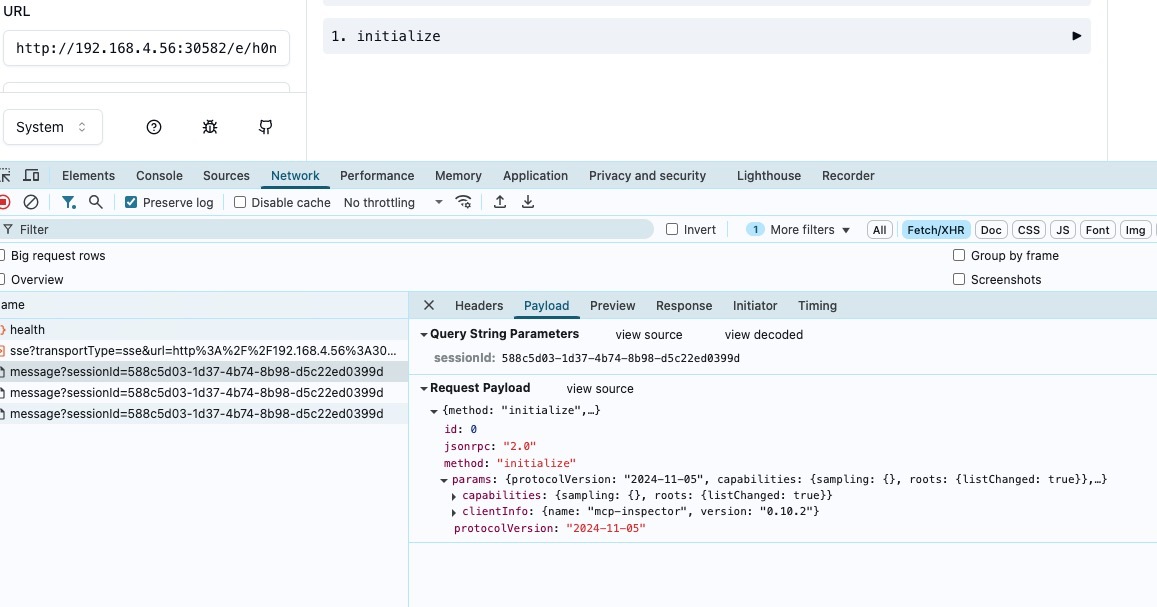Enable the Disable cache checkbox
The height and width of the screenshot is (607, 1157).
(240, 202)
